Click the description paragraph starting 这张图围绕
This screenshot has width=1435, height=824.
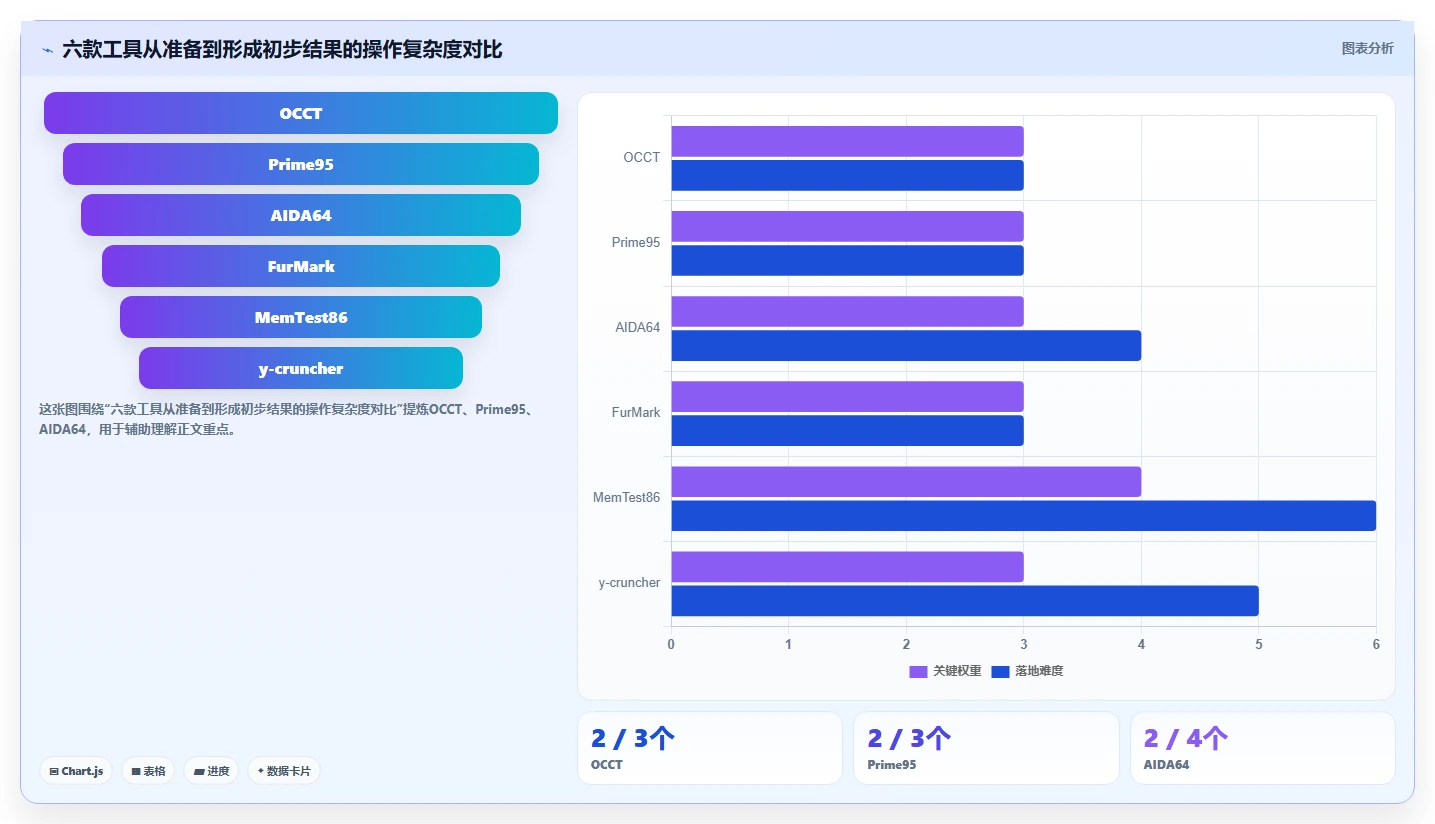click(288, 420)
